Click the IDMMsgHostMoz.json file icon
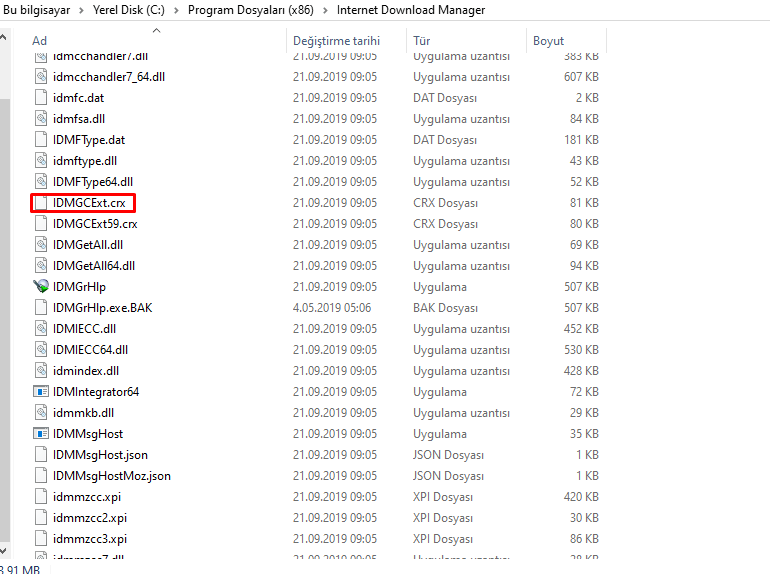This screenshot has width=770, height=574. [41, 476]
